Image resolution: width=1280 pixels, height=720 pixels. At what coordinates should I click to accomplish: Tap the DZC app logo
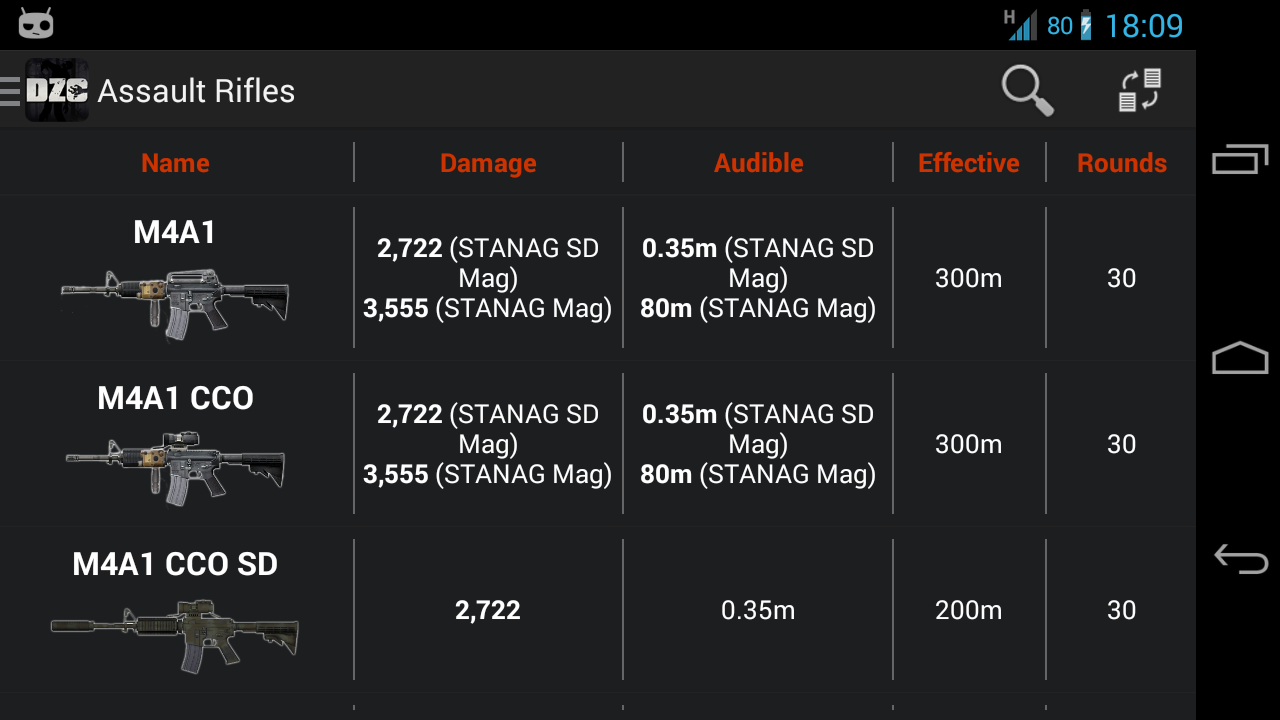pyautogui.click(x=57, y=91)
